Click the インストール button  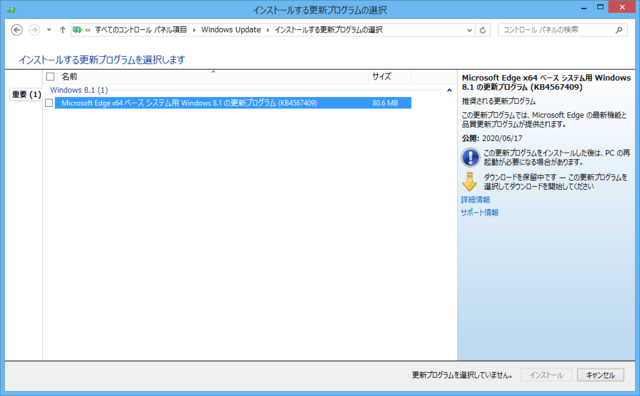coord(546,375)
